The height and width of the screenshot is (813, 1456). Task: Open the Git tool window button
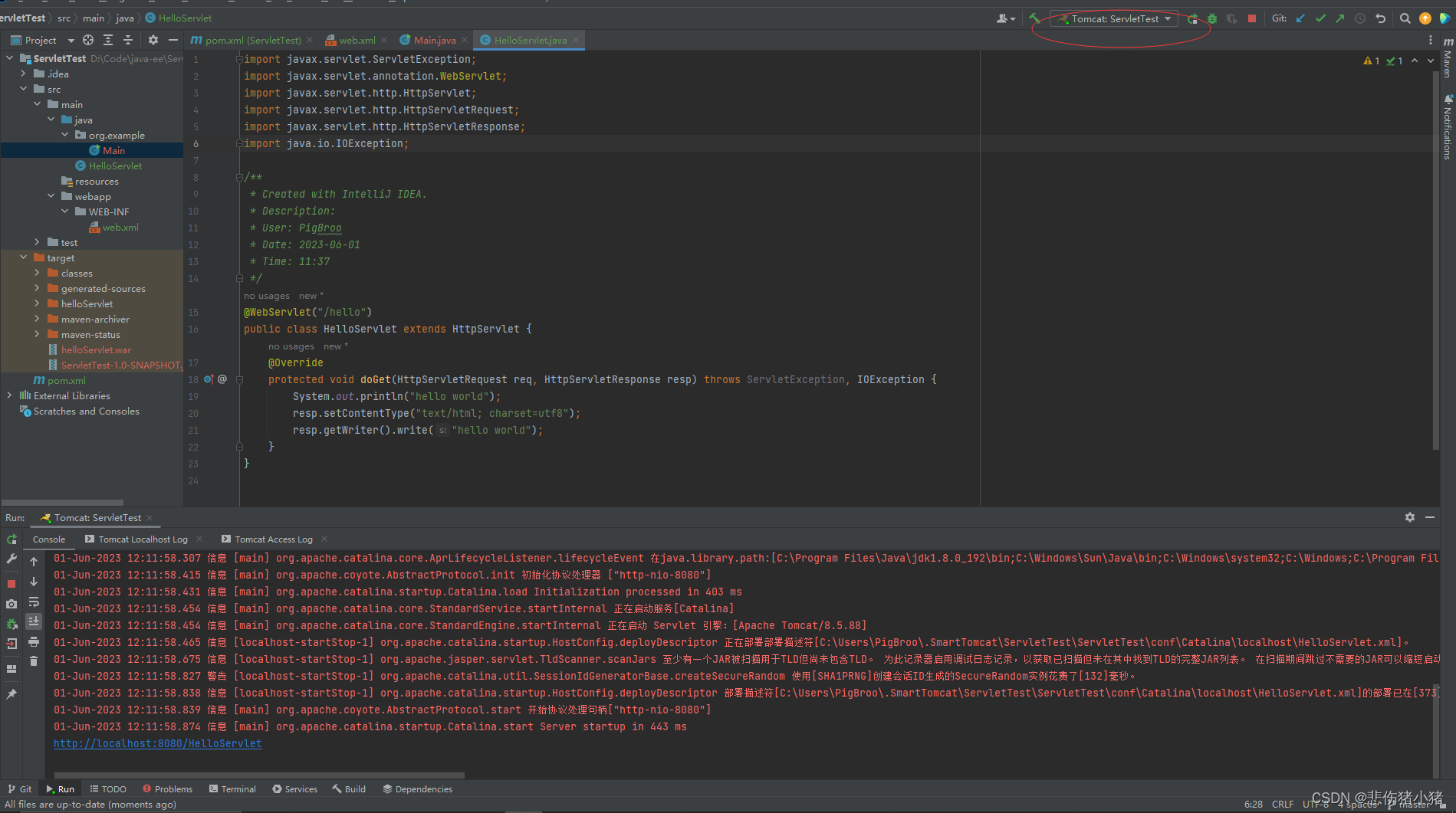[x=20, y=789]
